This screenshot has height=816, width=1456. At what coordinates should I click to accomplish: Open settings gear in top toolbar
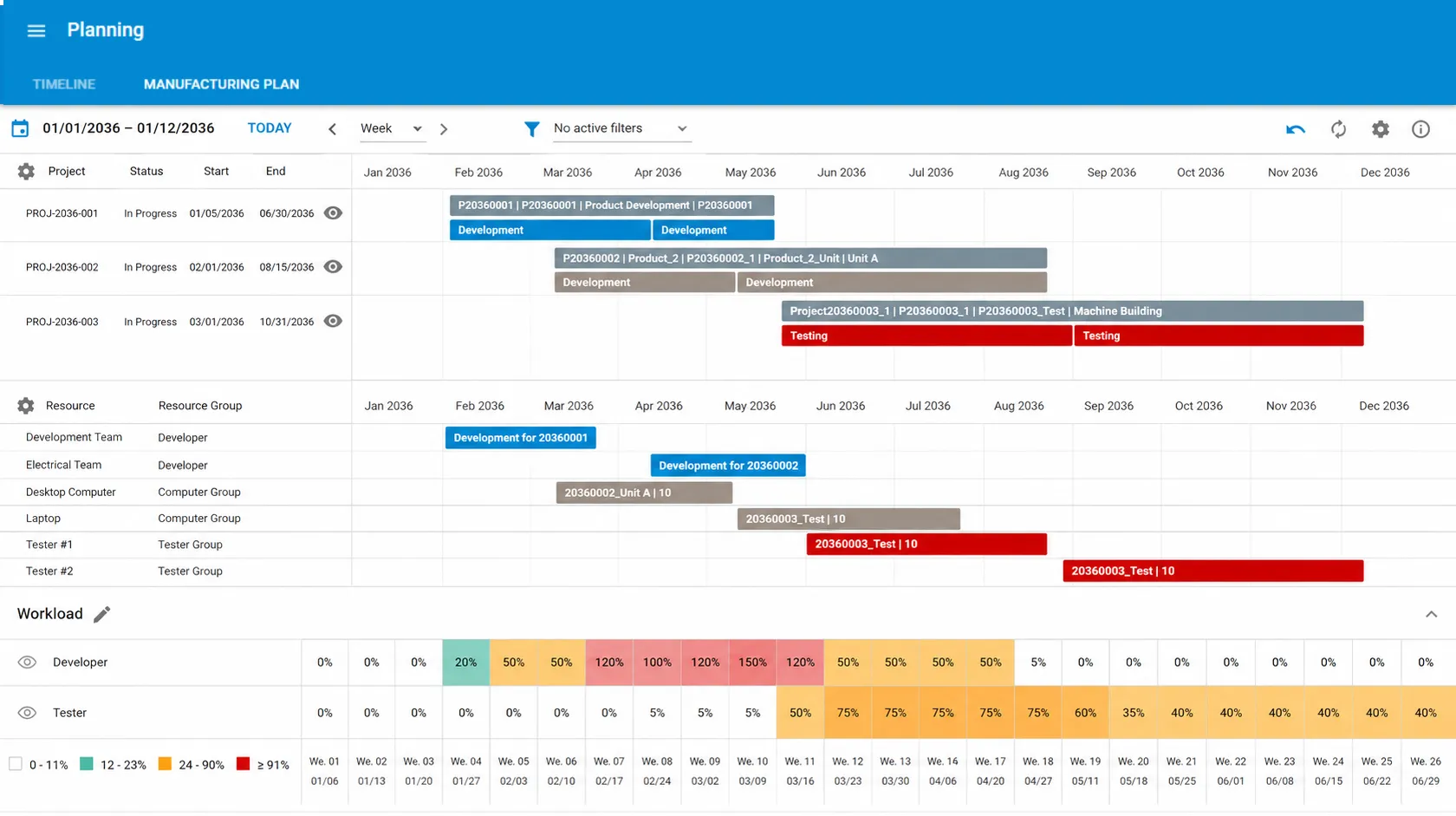point(1381,129)
